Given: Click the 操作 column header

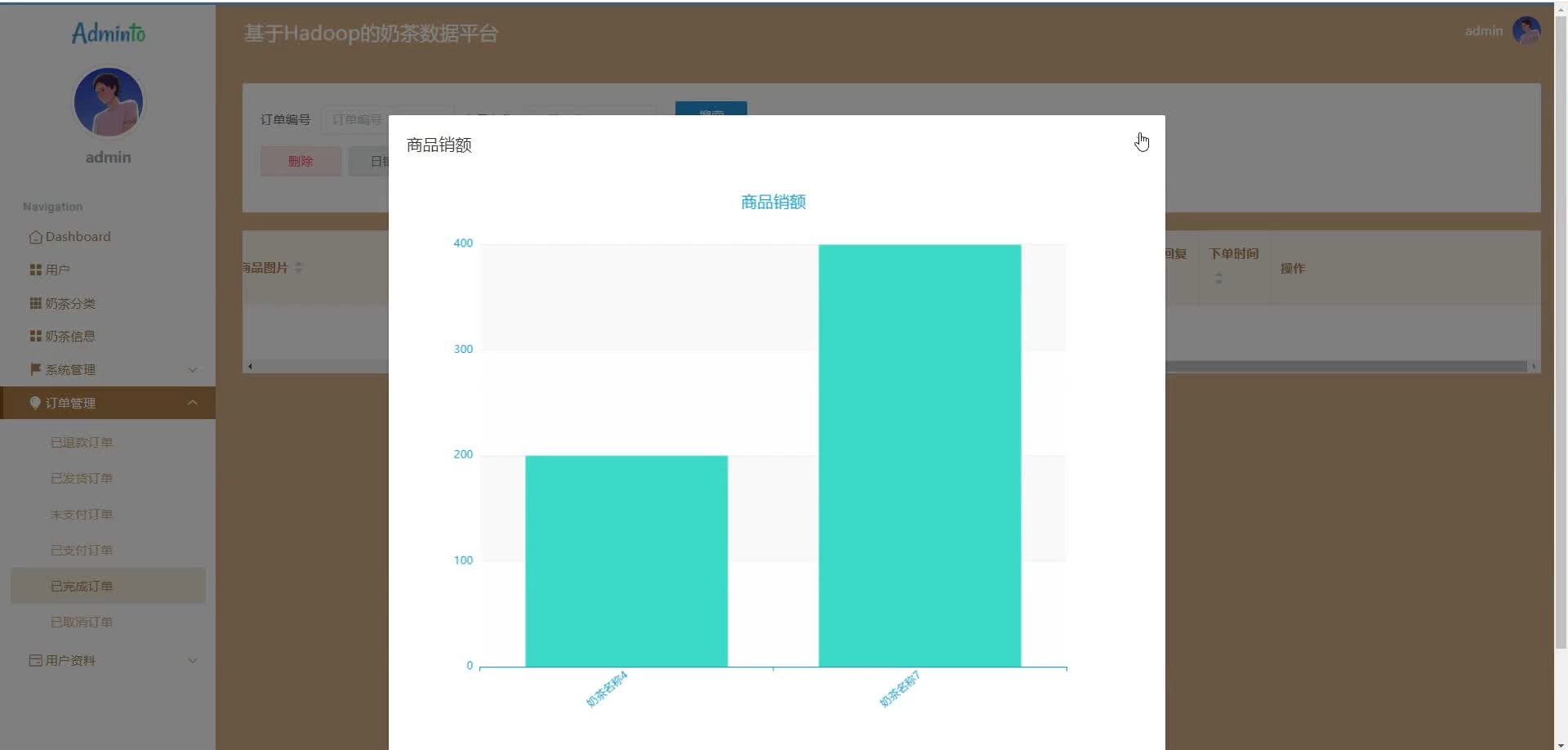Looking at the screenshot, I should click(1293, 268).
